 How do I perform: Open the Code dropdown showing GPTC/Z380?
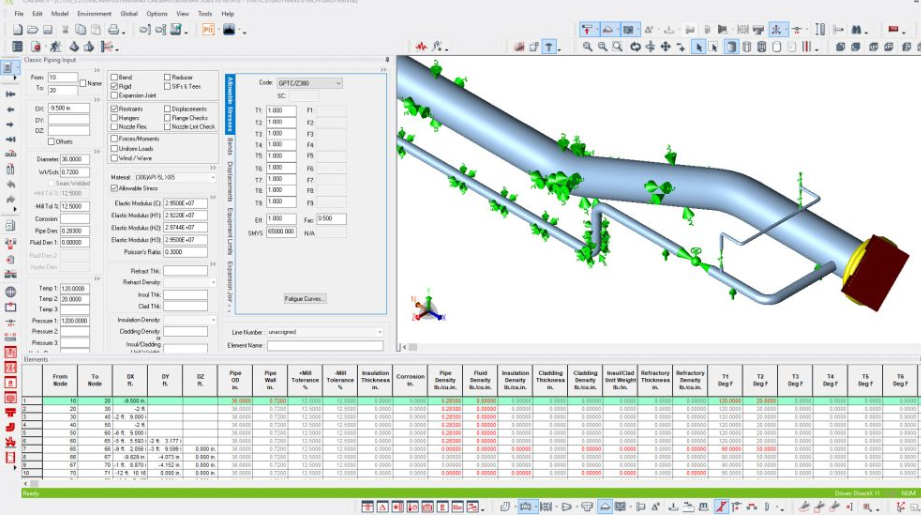pyautogui.click(x=309, y=83)
